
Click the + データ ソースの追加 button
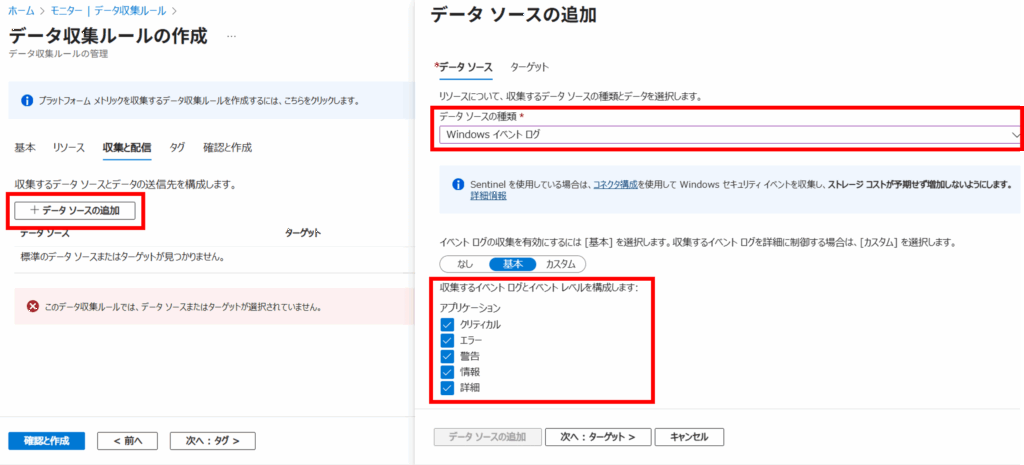[75, 210]
